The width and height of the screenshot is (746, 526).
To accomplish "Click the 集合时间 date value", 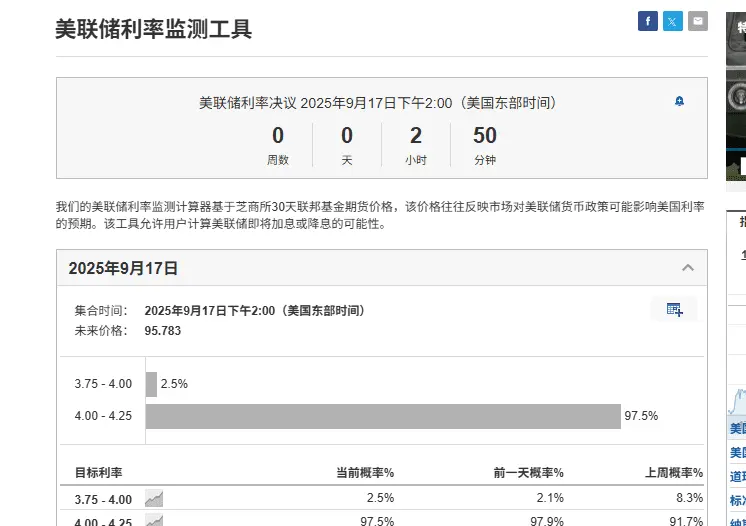I will tap(255, 311).
